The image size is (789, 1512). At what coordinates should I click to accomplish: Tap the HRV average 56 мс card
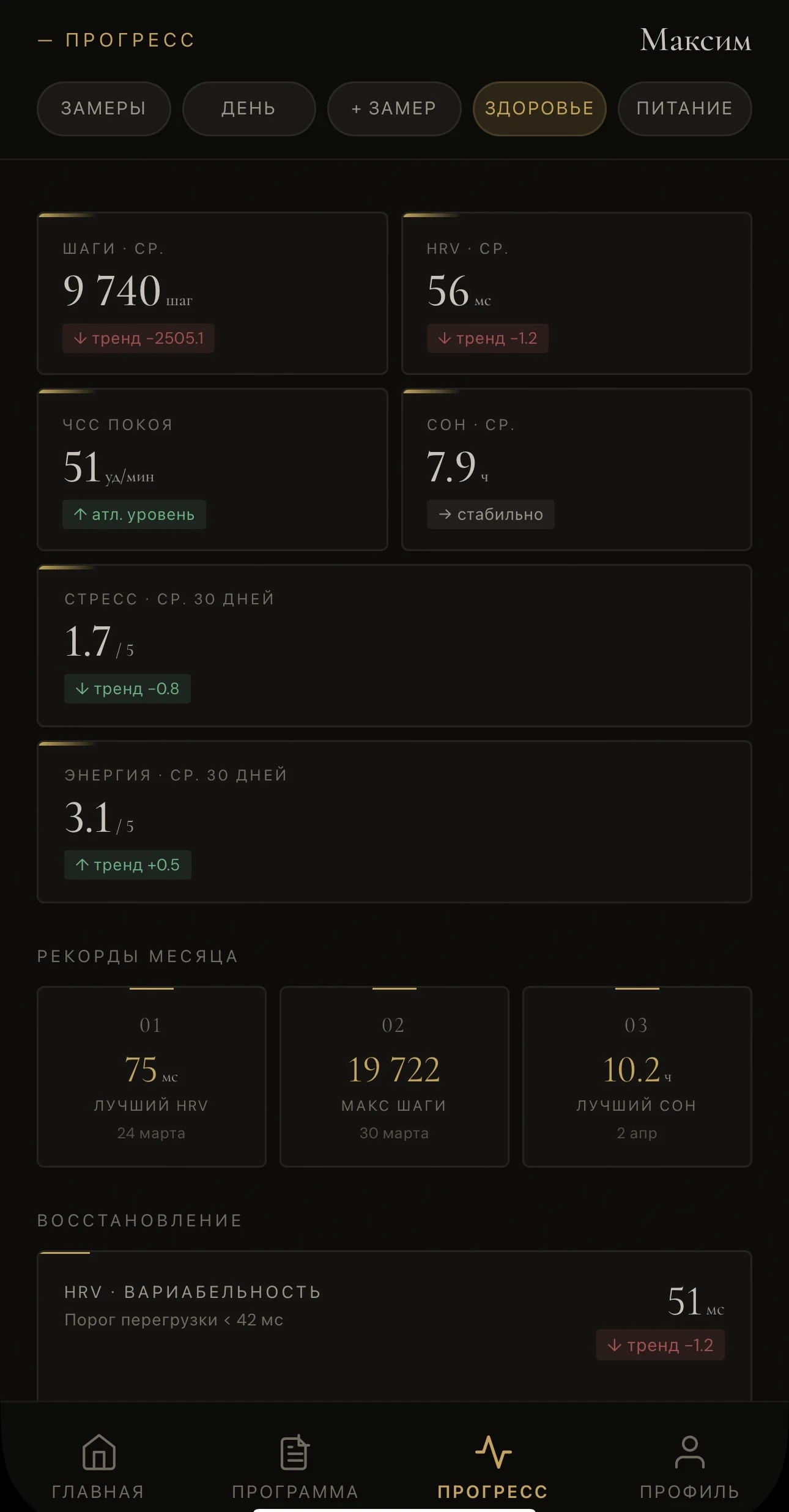(576, 293)
